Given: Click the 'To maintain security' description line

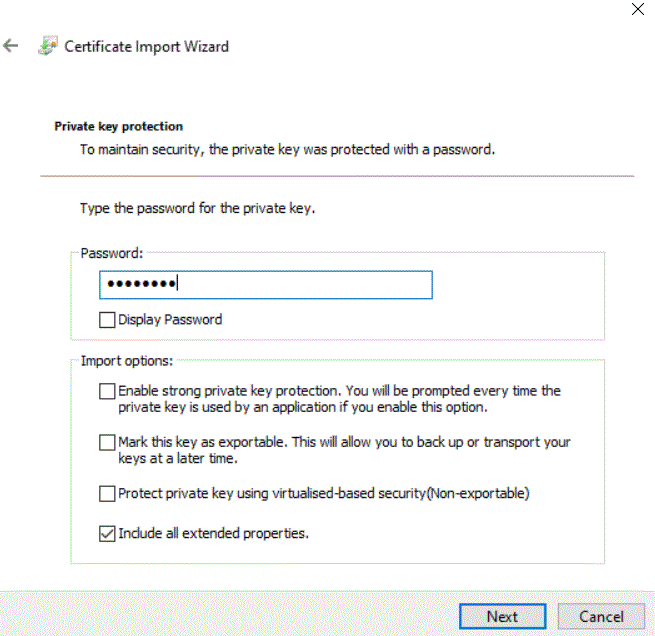Looking at the screenshot, I should (x=287, y=149).
